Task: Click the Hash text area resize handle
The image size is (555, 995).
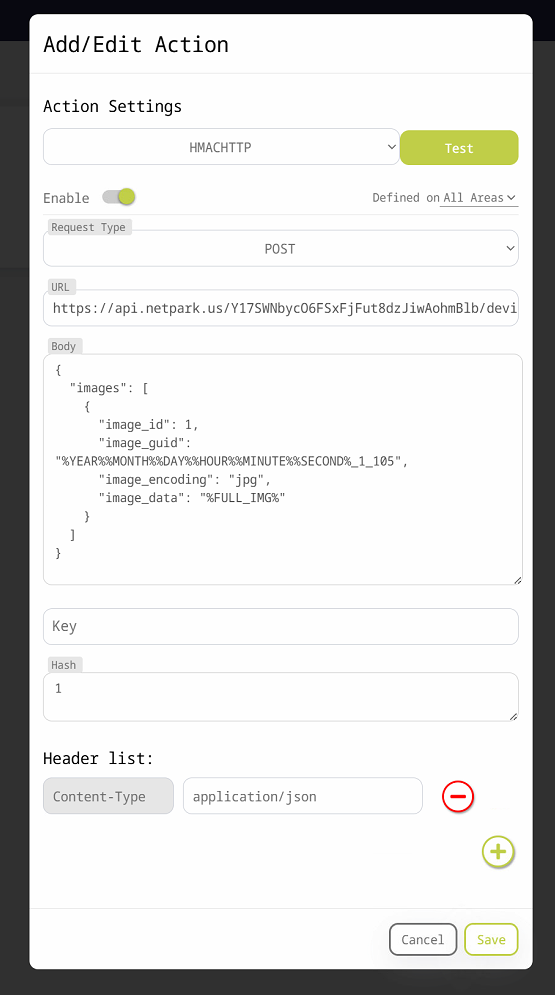Action: coord(514,716)
